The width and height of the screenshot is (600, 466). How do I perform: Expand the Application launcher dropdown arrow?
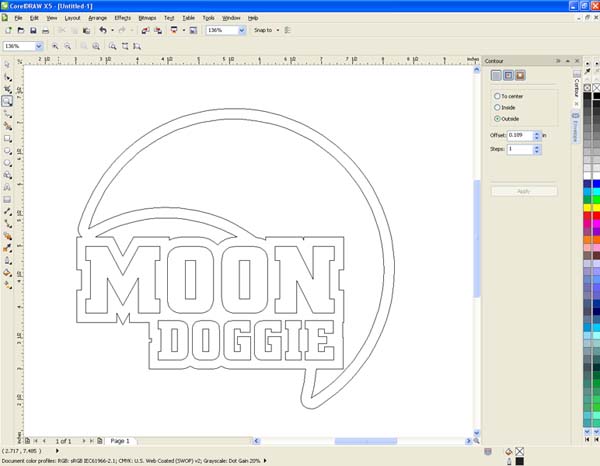184,30
